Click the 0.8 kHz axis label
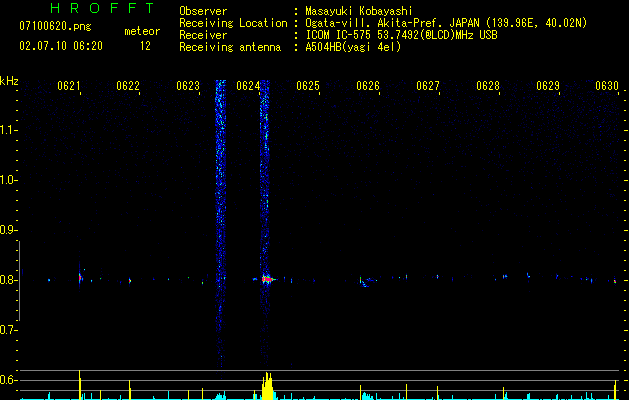629x400 pixels. coord(8,280)
